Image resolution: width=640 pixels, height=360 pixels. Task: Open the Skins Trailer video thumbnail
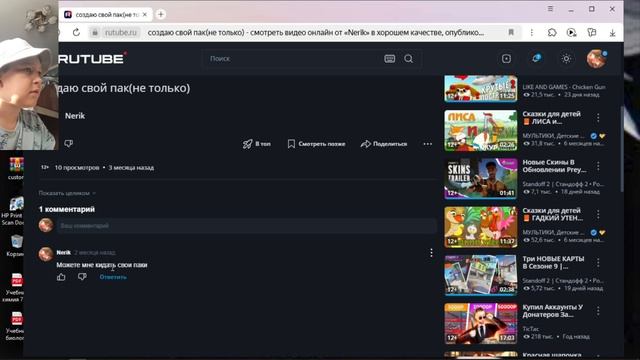[481, 178]
